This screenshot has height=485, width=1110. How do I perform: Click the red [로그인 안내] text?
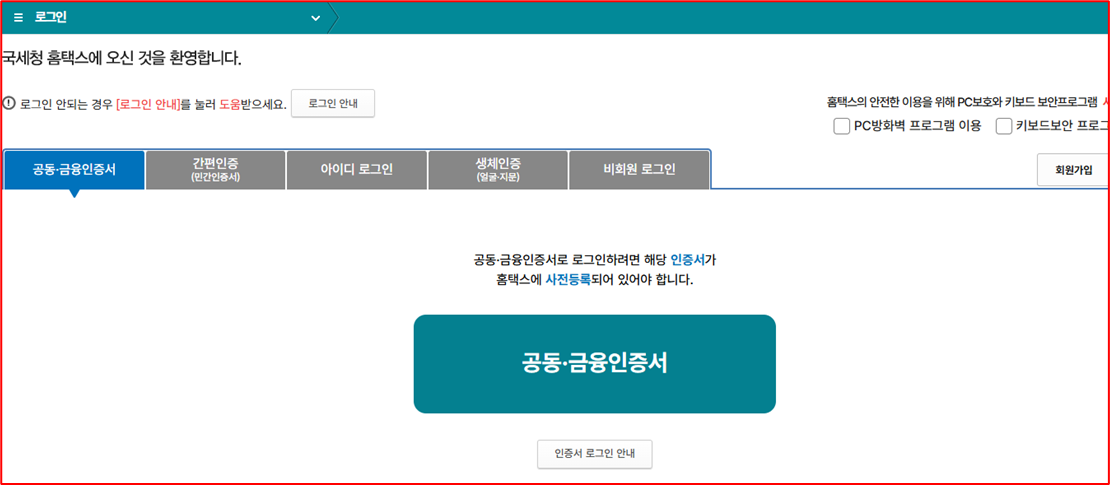(148, 104)
